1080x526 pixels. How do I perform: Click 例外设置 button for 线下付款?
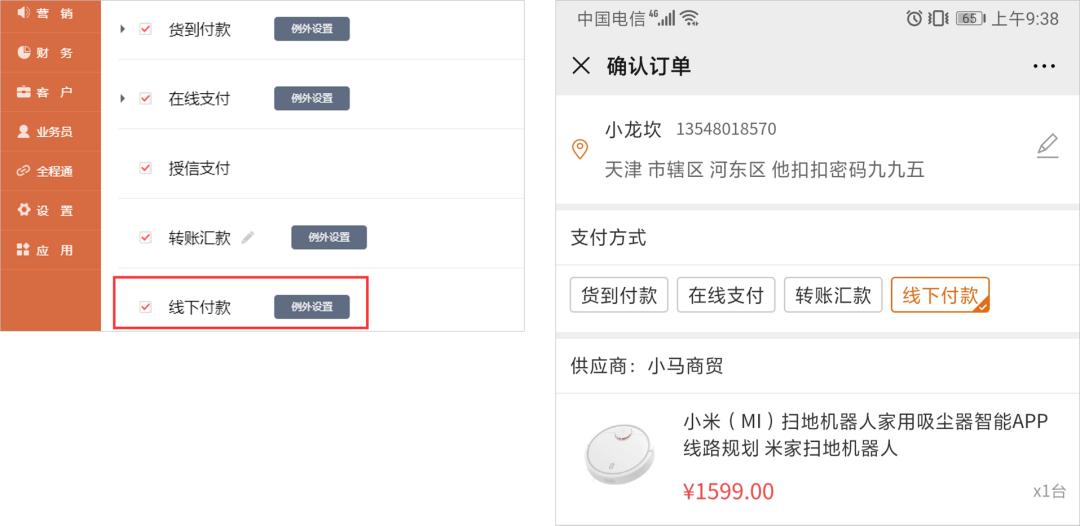312,307
